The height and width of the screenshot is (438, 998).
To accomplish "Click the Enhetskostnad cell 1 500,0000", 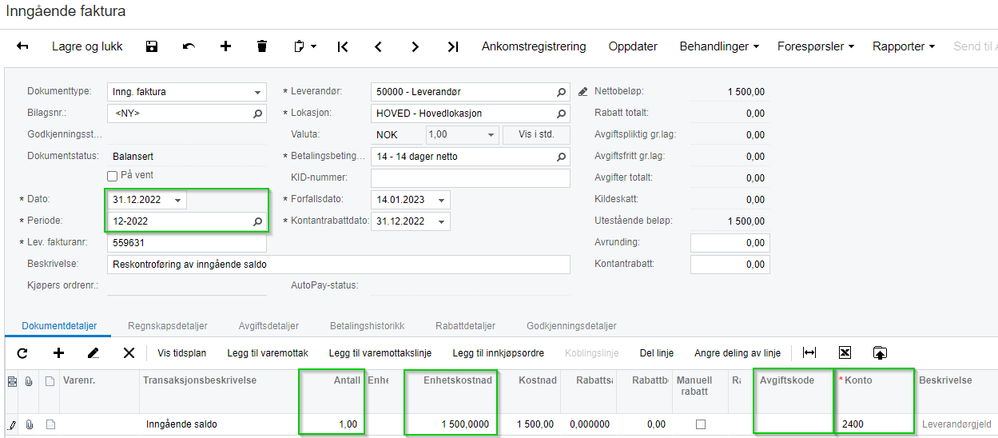I will point(450,424).
